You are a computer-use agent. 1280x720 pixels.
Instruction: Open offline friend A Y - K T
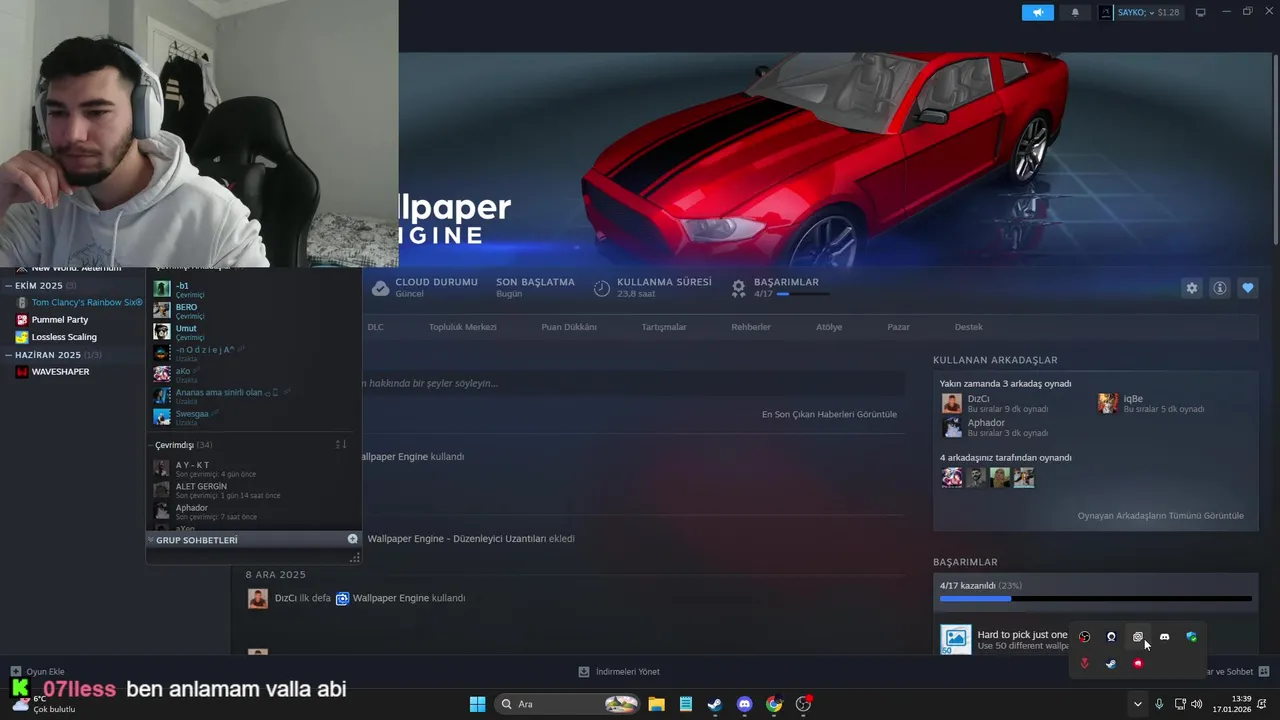click(254, 468)
